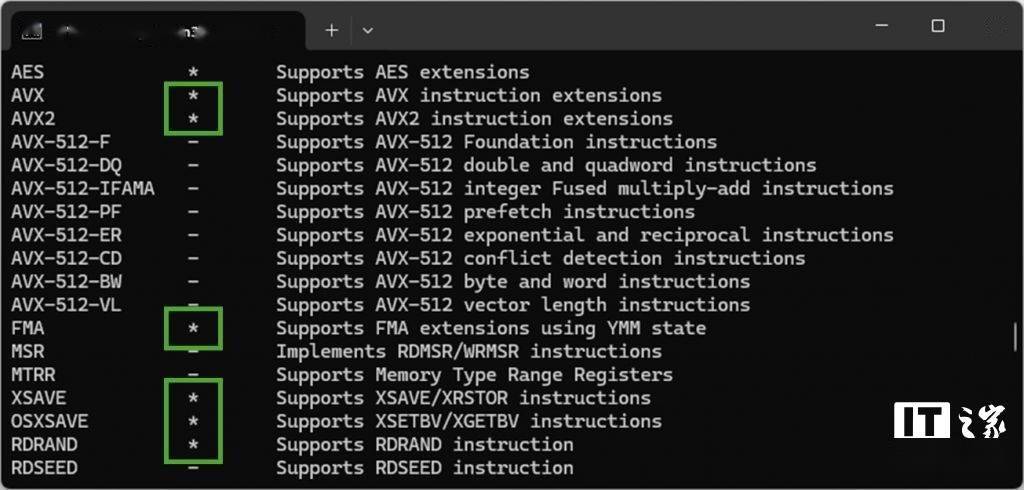
Task: Click the asterisk beside FMA
Action: (193, 329)
